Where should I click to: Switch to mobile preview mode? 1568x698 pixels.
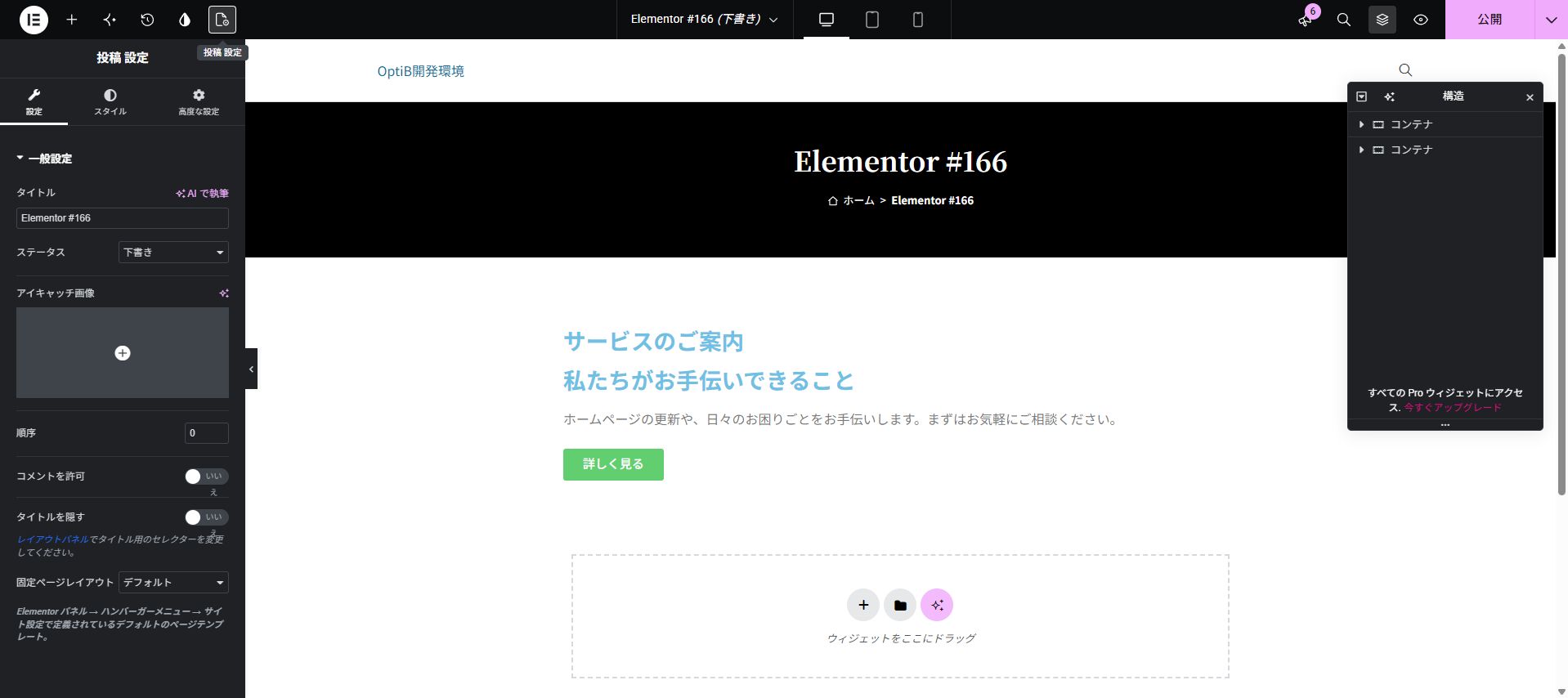918,20
